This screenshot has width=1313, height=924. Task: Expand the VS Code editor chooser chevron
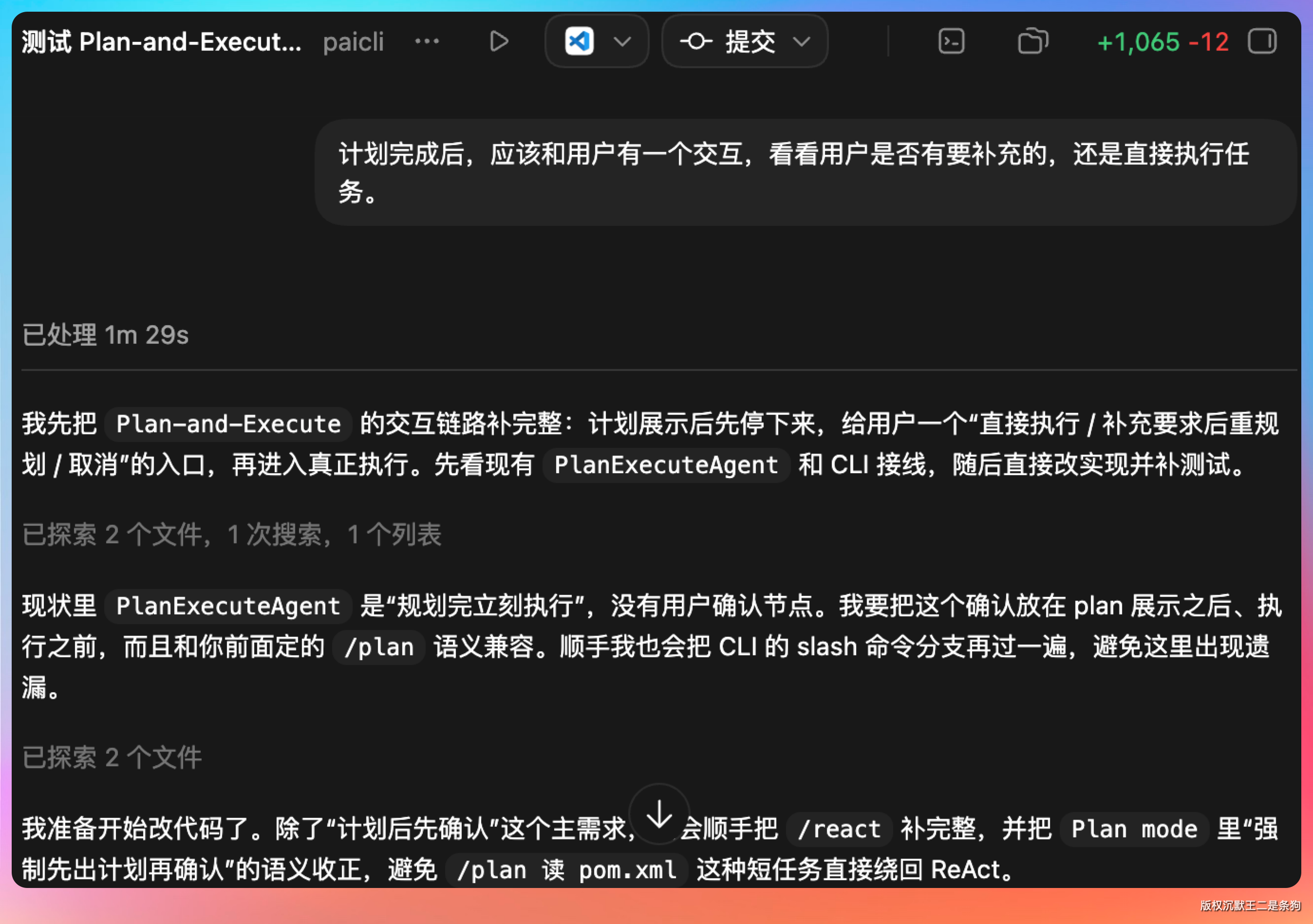[x=622, y=42]
